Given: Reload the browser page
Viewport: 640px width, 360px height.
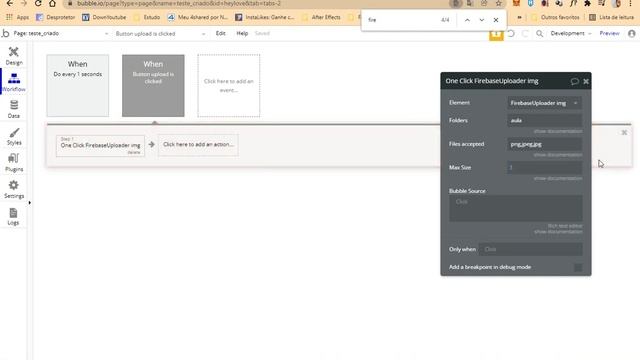Looking at the screenshot, I should pos(38,3).
